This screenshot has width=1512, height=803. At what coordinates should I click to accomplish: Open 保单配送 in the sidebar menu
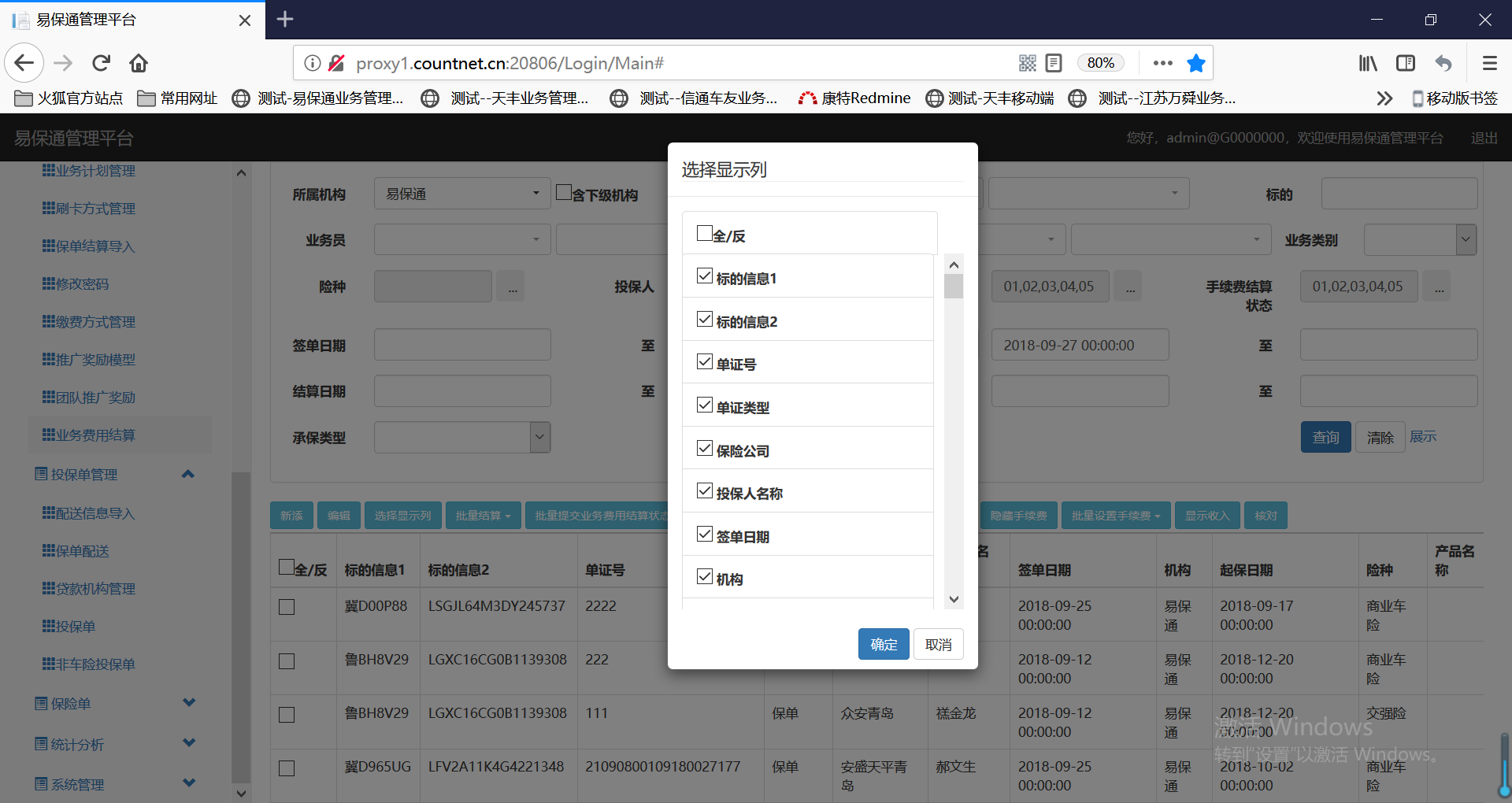tap(82, 551)
